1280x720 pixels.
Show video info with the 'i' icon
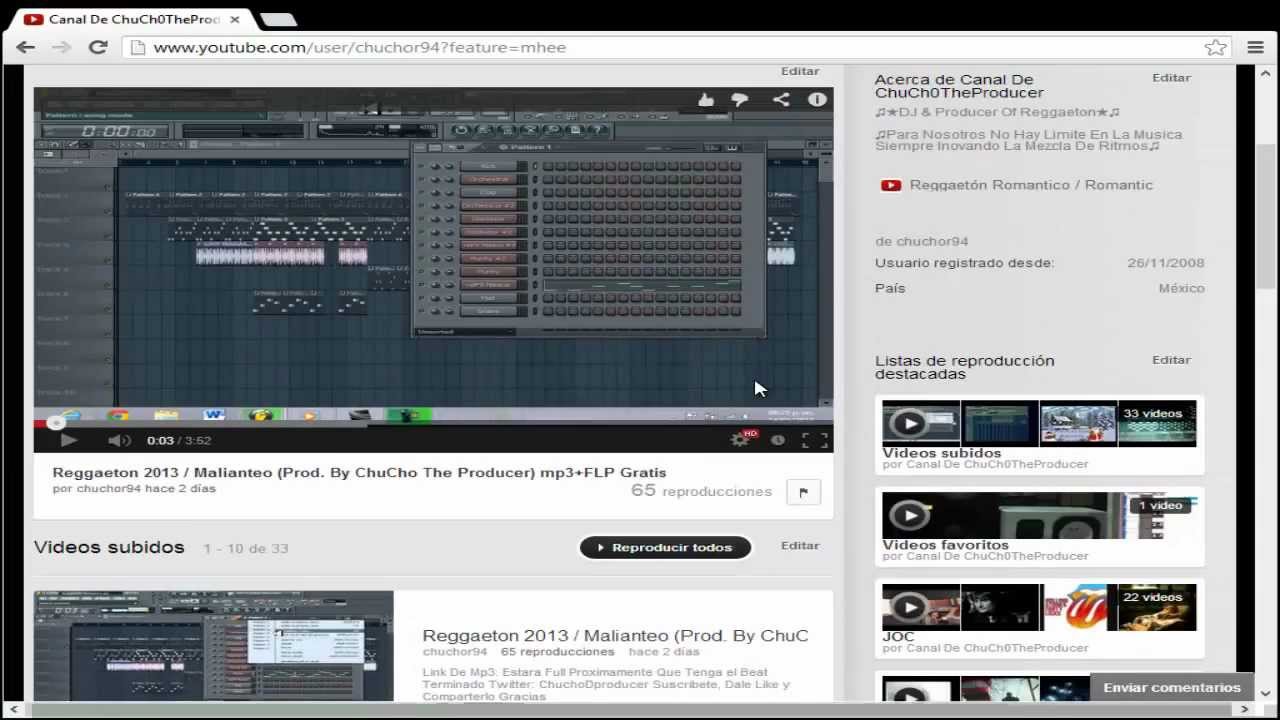tap(817, 99)
